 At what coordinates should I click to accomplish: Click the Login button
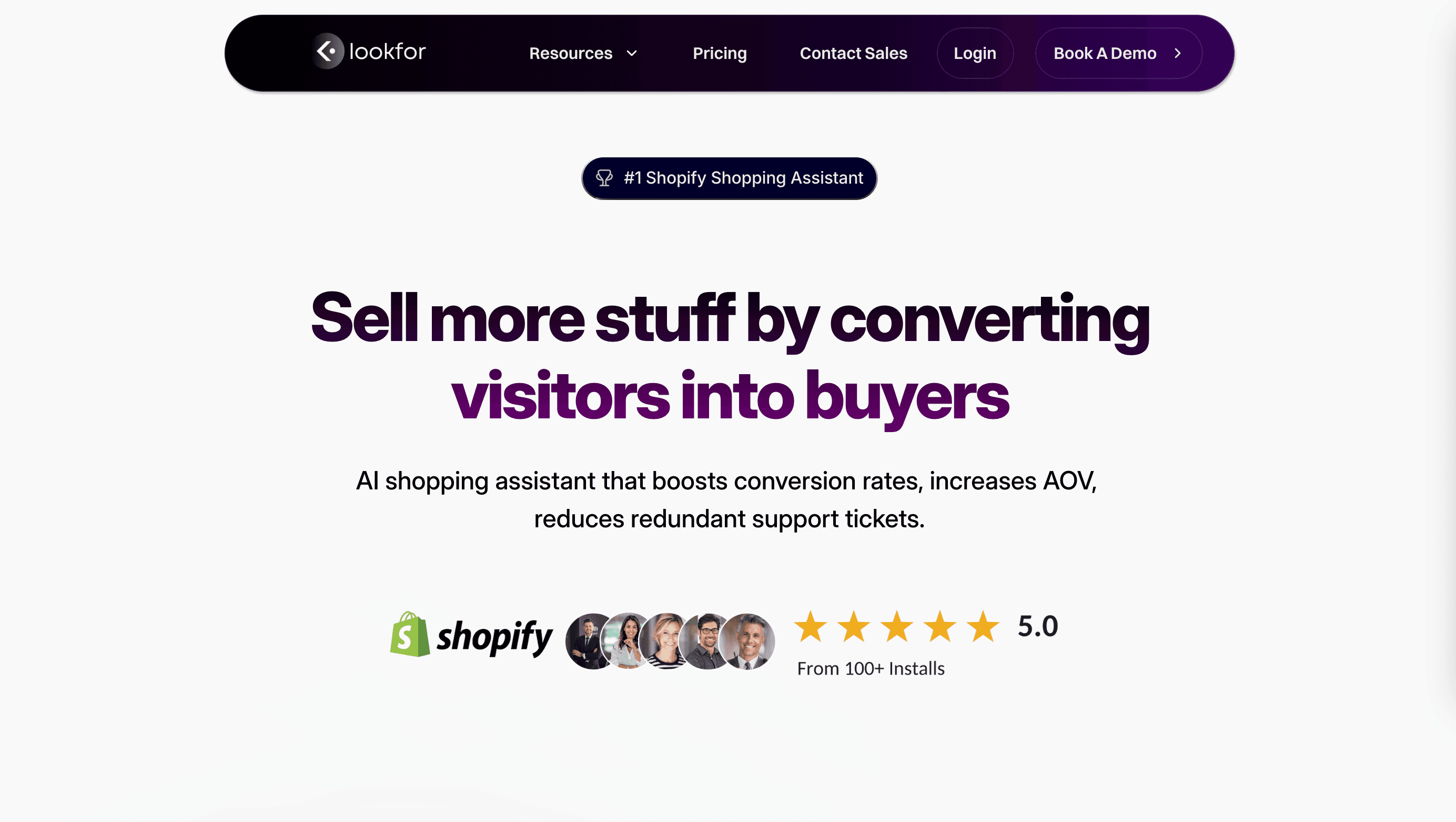tap(974, 53)
